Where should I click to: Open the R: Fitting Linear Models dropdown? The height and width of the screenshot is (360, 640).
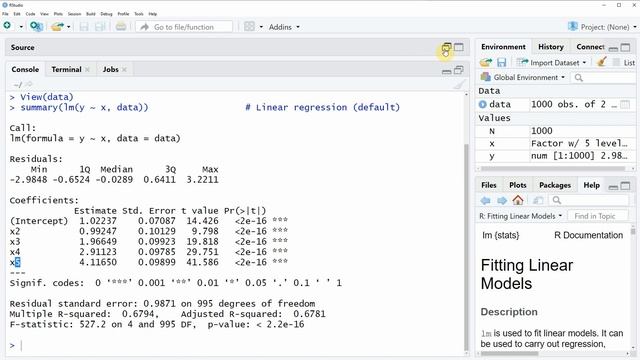coord(521,216)
